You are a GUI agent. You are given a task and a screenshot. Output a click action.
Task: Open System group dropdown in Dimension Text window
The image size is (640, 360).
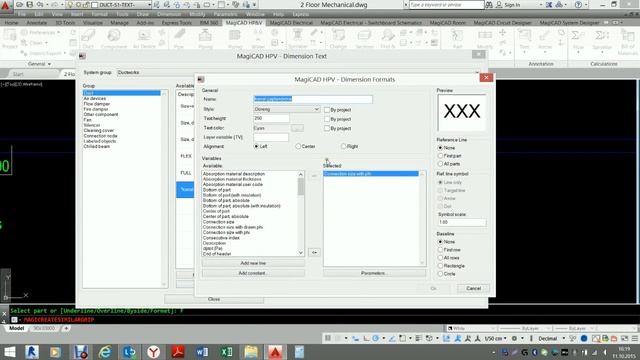(297, 72)
